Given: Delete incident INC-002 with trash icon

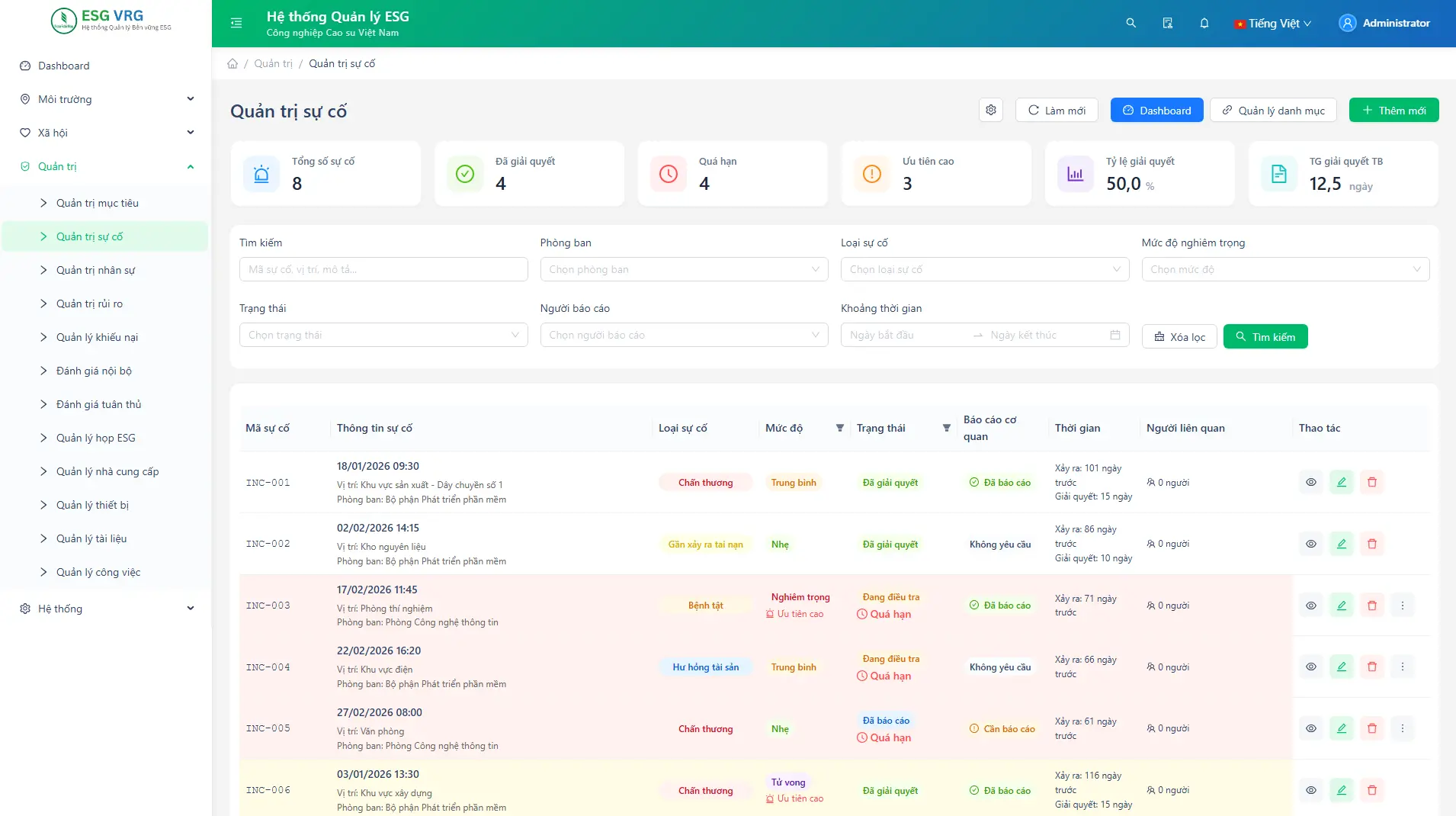Looking at the screenshot, I should click(x=1372, y=544).
